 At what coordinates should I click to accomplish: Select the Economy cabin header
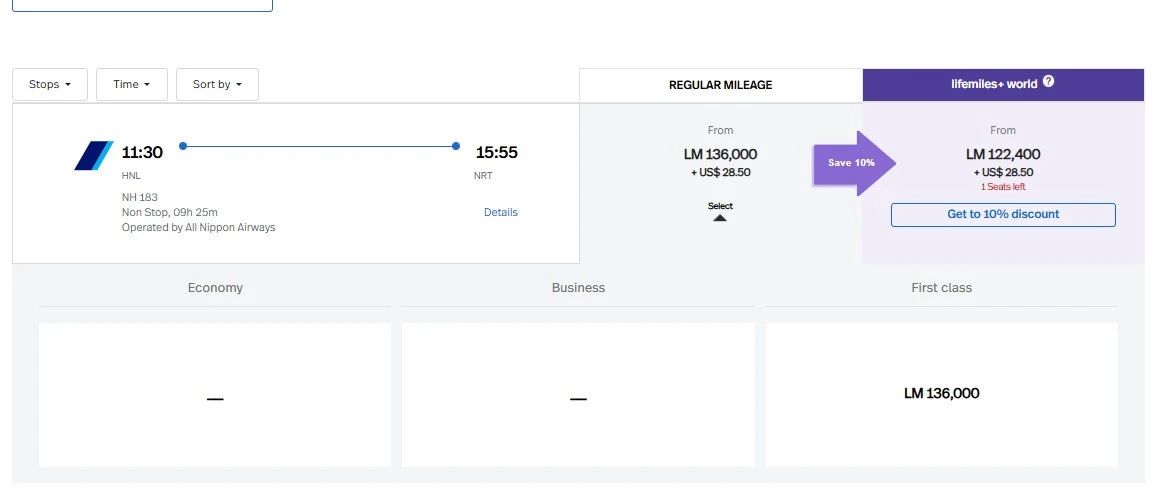215,288
